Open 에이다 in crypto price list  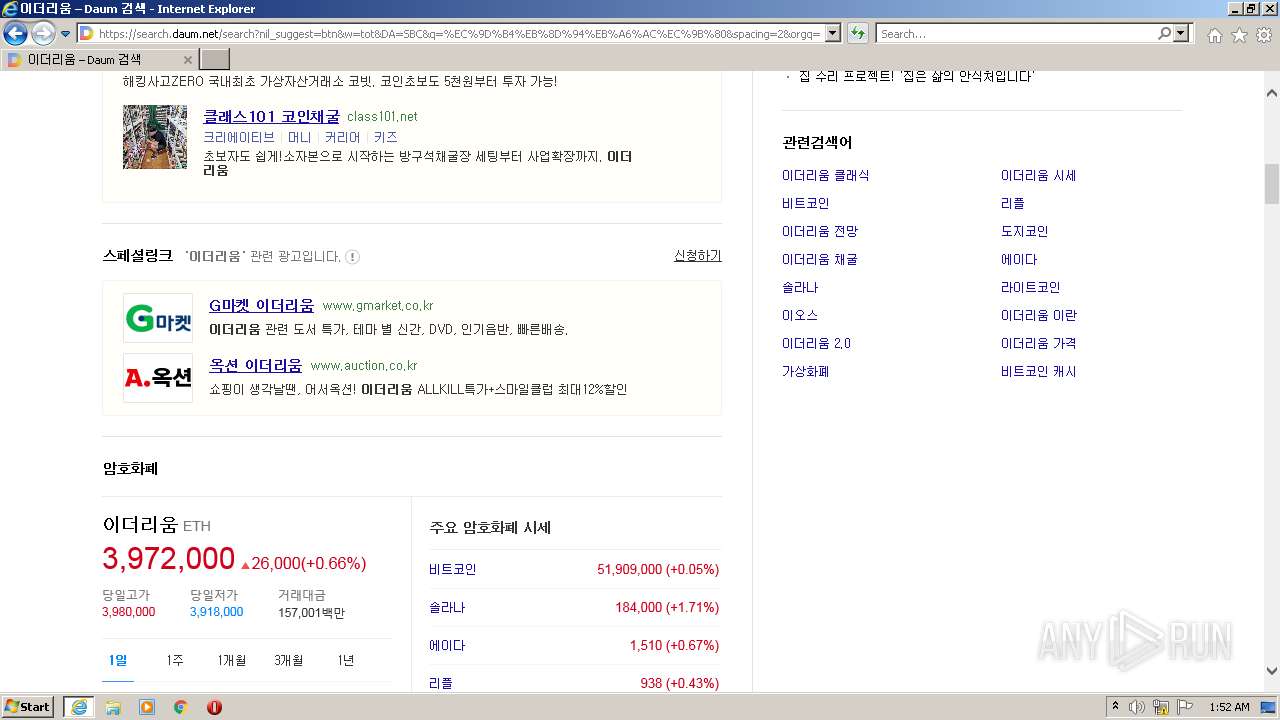pos(447,645)
